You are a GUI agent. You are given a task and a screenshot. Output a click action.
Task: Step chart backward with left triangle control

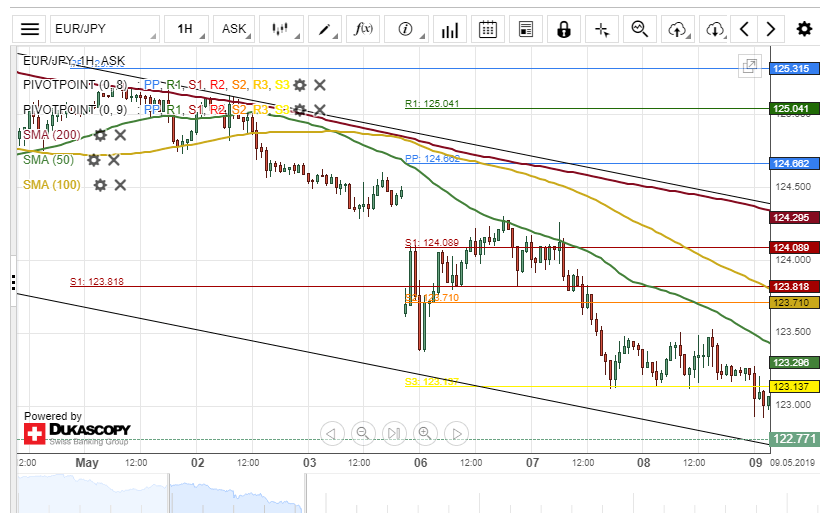point(332,433)
